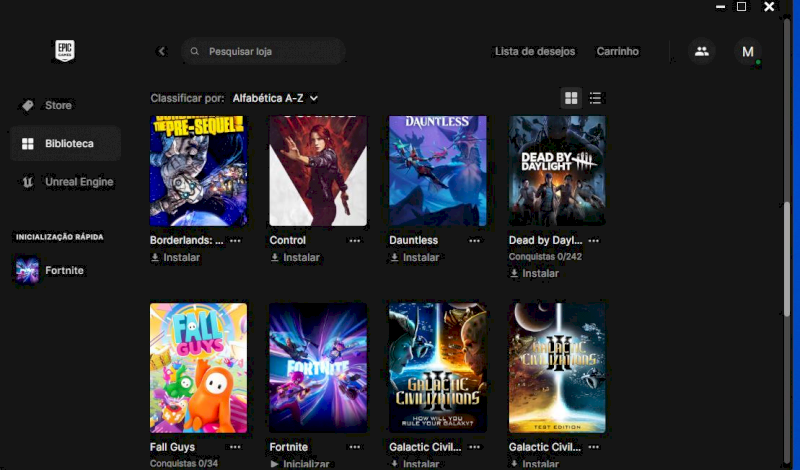Expand the Alfabética A-Z sort dropdown
This screenshot has height=470, width=800.
pos(275,98)
